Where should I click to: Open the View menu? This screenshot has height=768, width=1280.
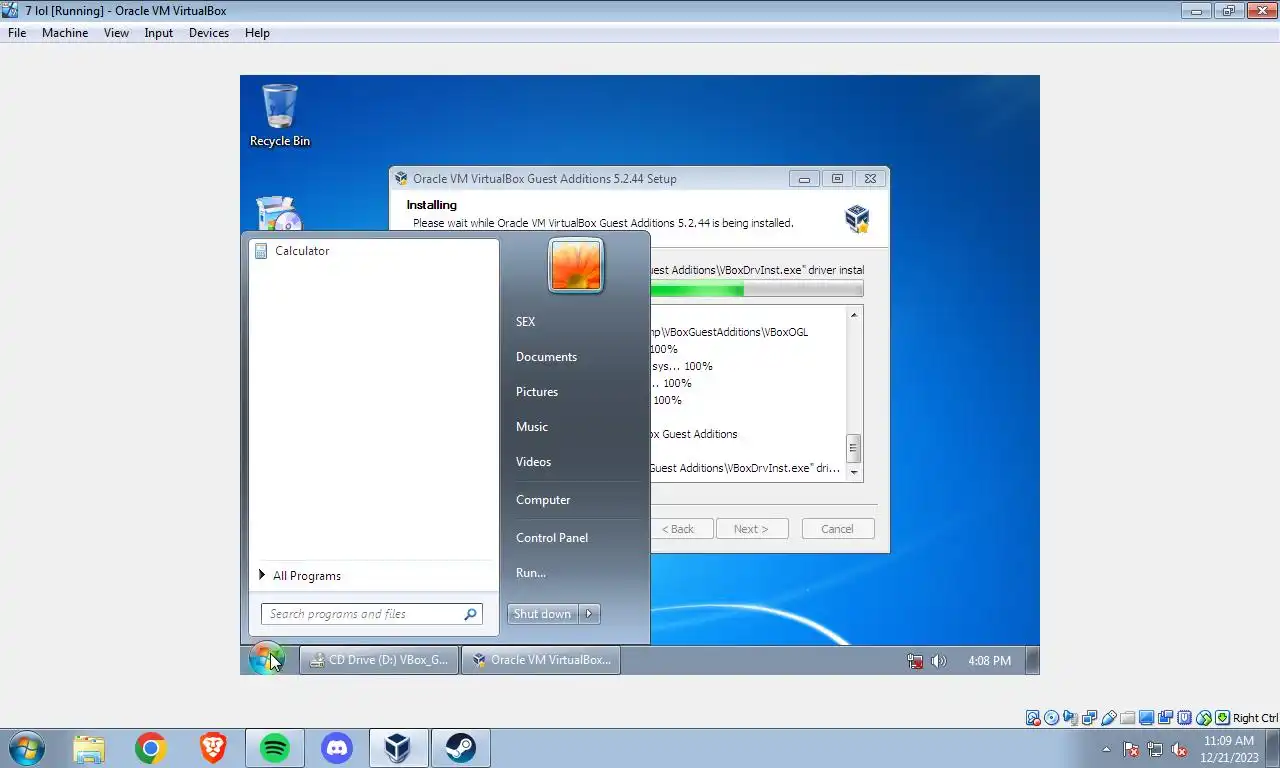point(116,33)
